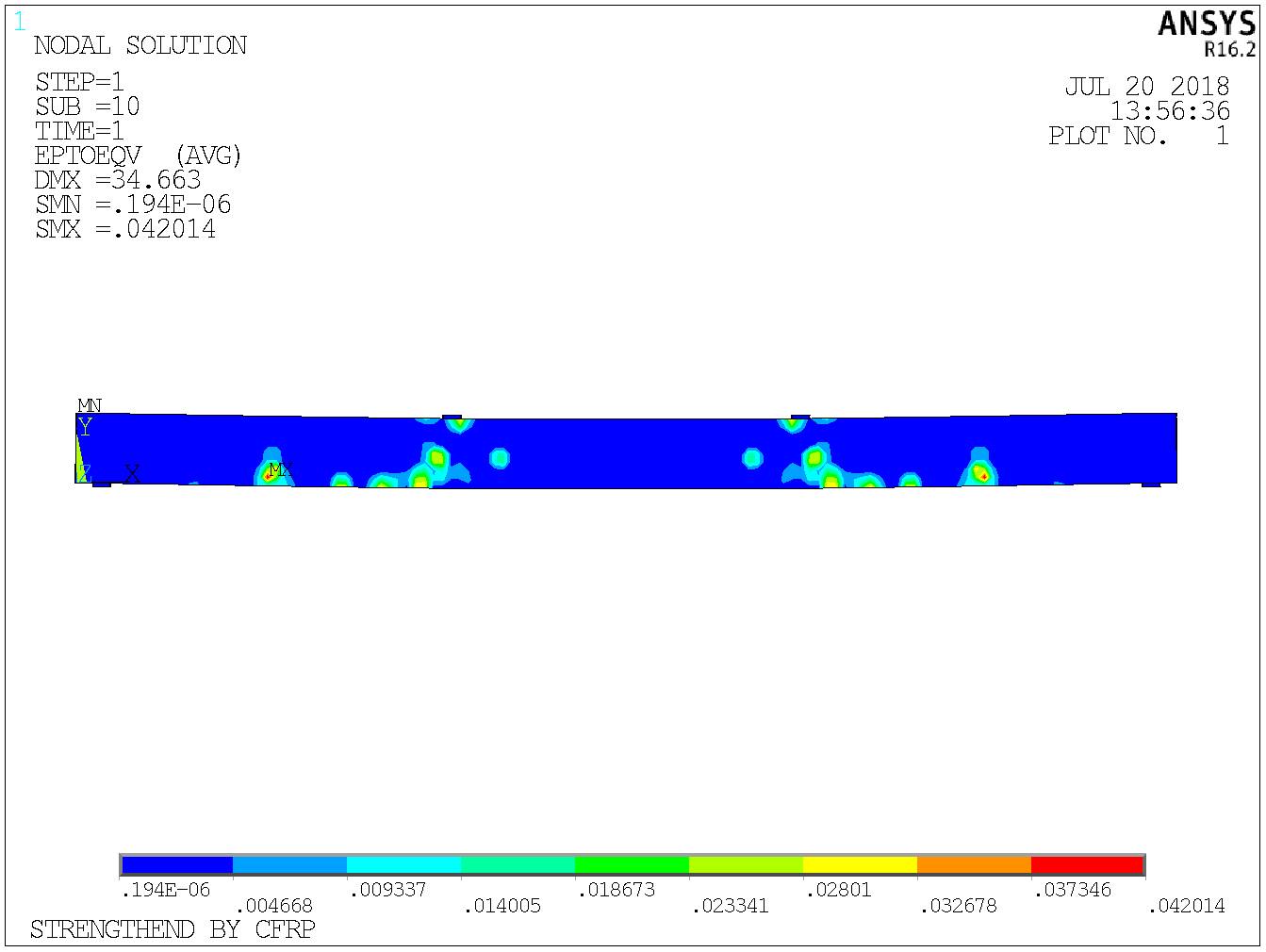Click the right loading plate on beam top

(x=800, y=417)
